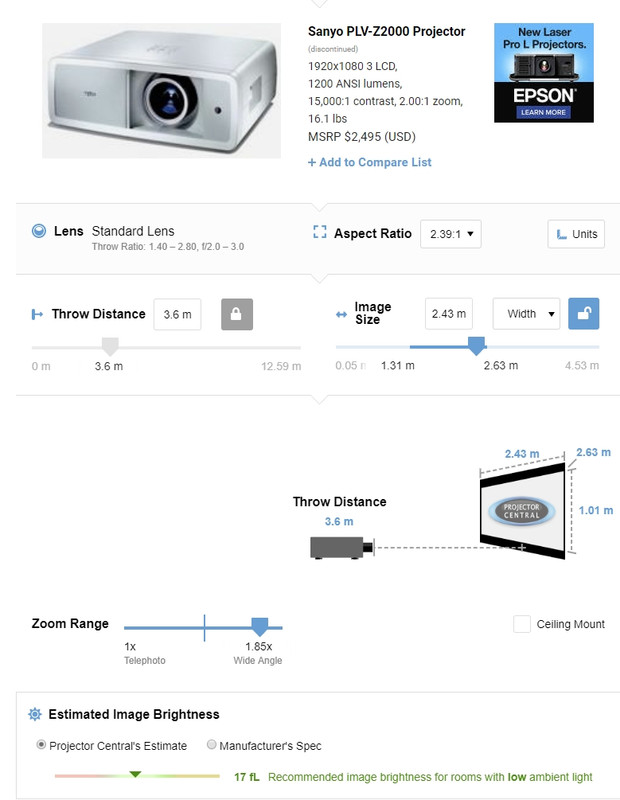Click the Image Size double-arrow icon
620x800 pixels.
pos(341,314)
